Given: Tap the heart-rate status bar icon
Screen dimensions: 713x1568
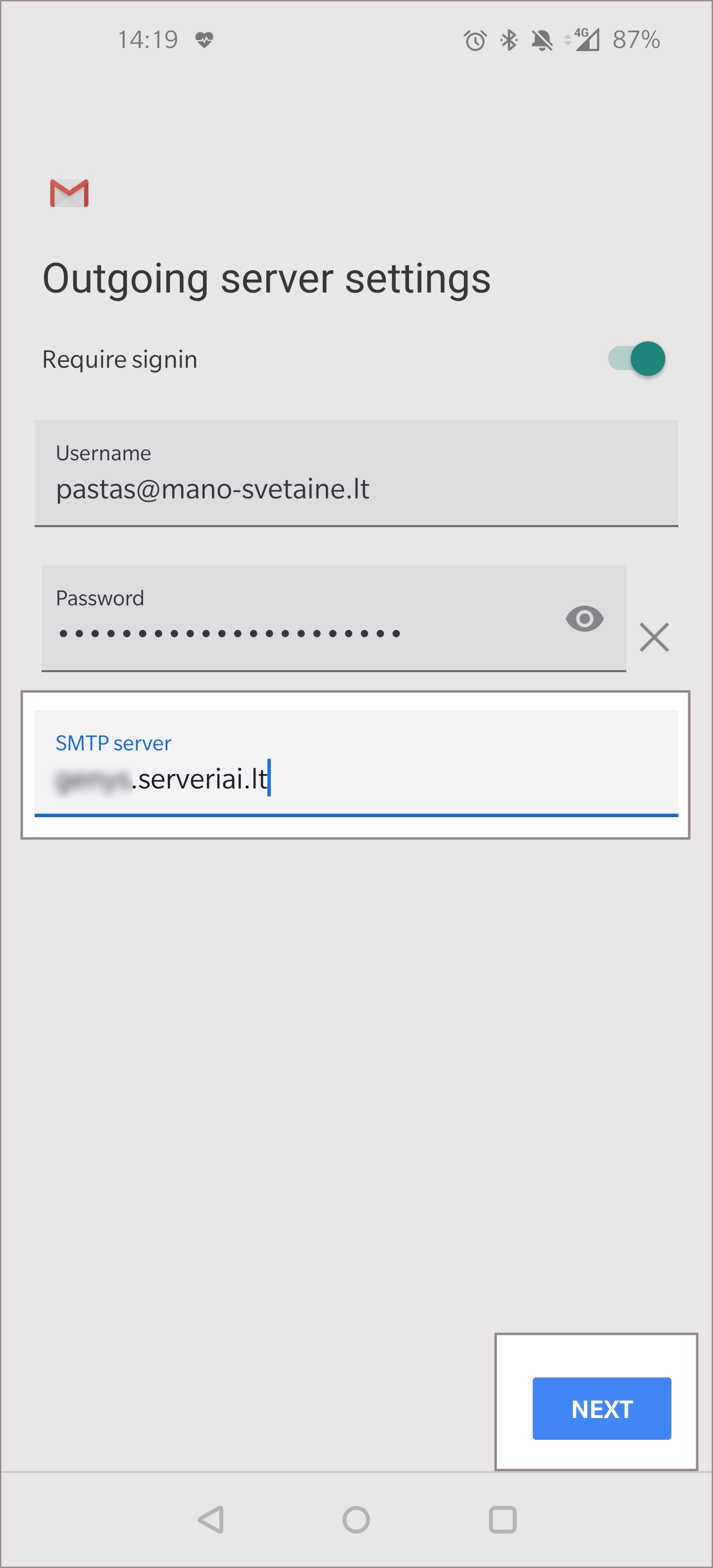Looking at the screenshot, I should click(x=204, y=40).
